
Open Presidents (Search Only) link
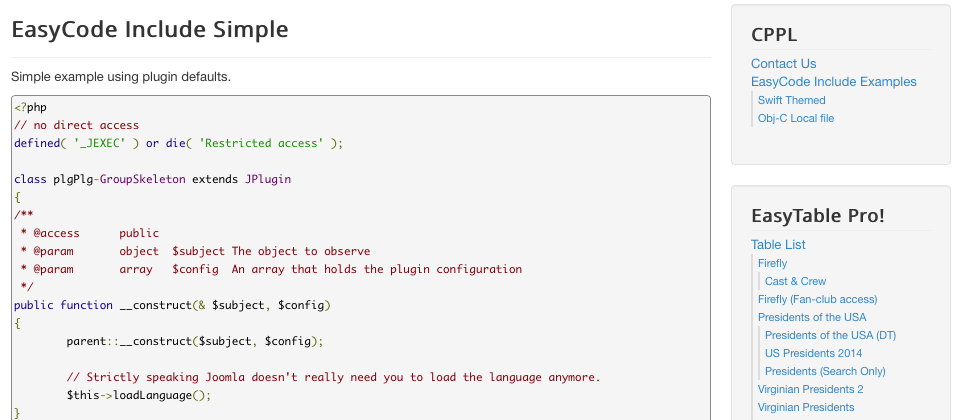click(x=825, y=372)
